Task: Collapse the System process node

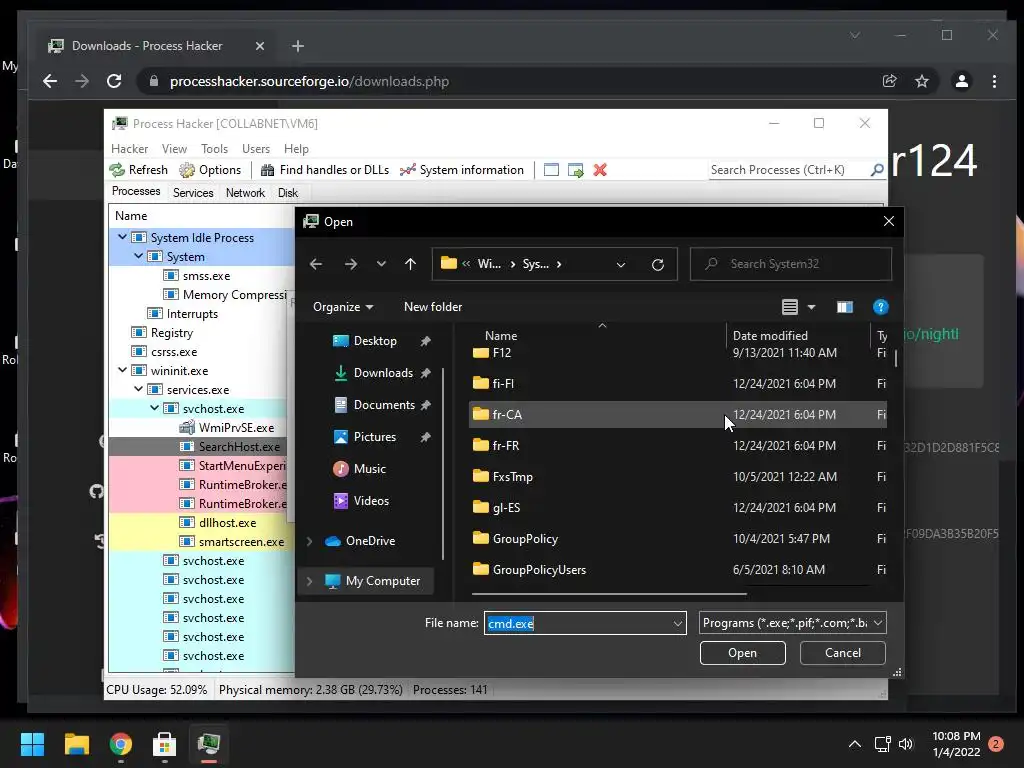Action: click(x=138, y=256)
